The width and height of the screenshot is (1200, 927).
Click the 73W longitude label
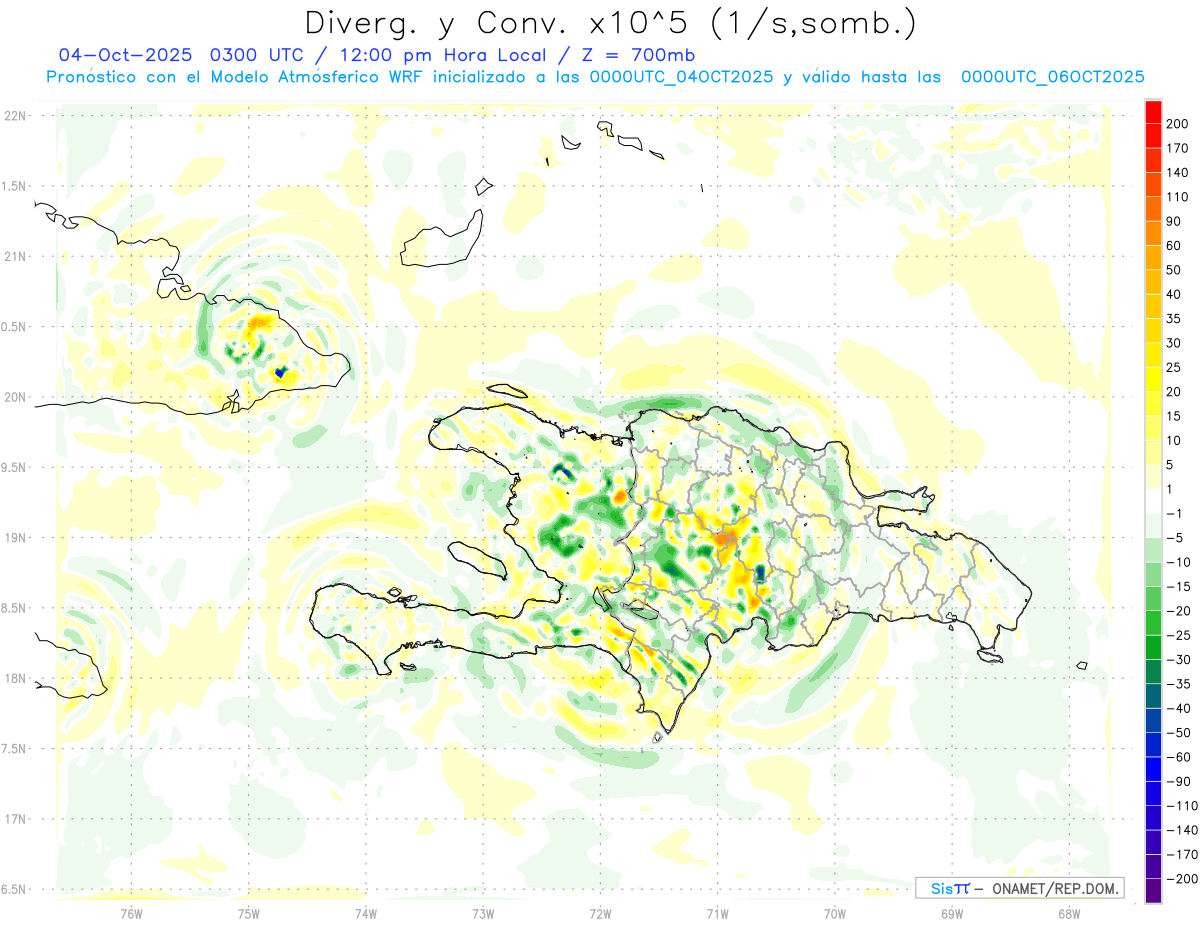(483, 913)
